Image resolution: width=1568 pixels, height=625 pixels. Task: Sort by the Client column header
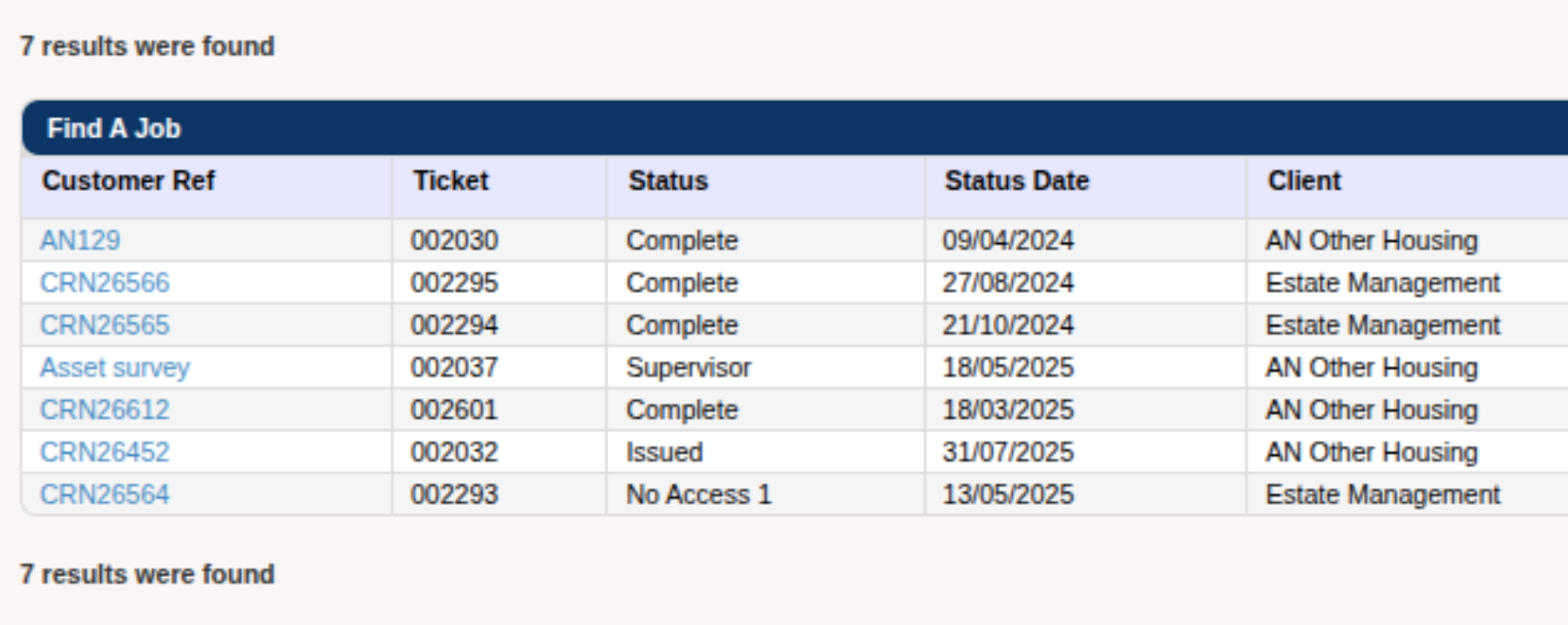click(1305, 180)
